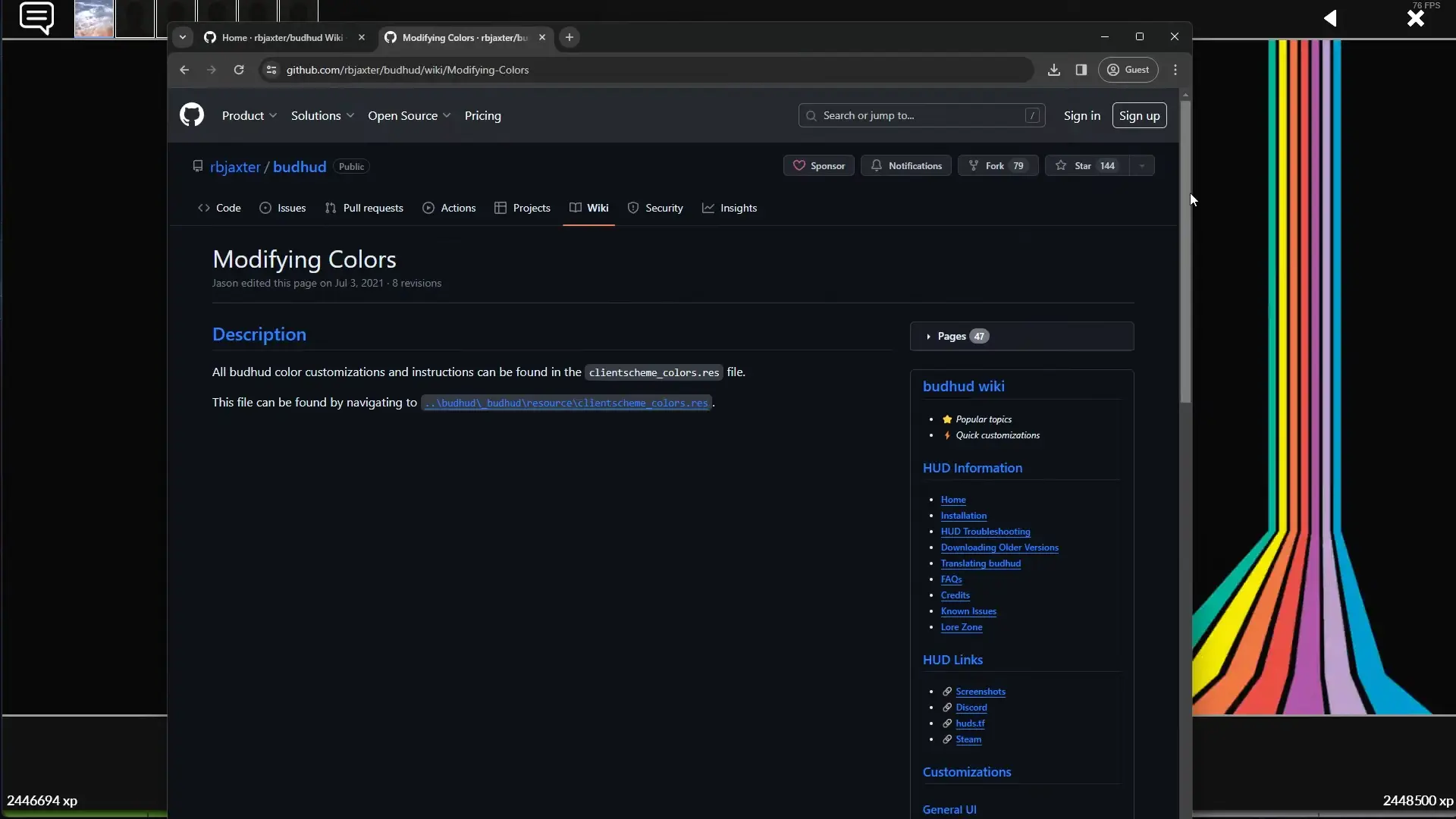Open the clientscheme_colors.res path link

click(566, 403)
